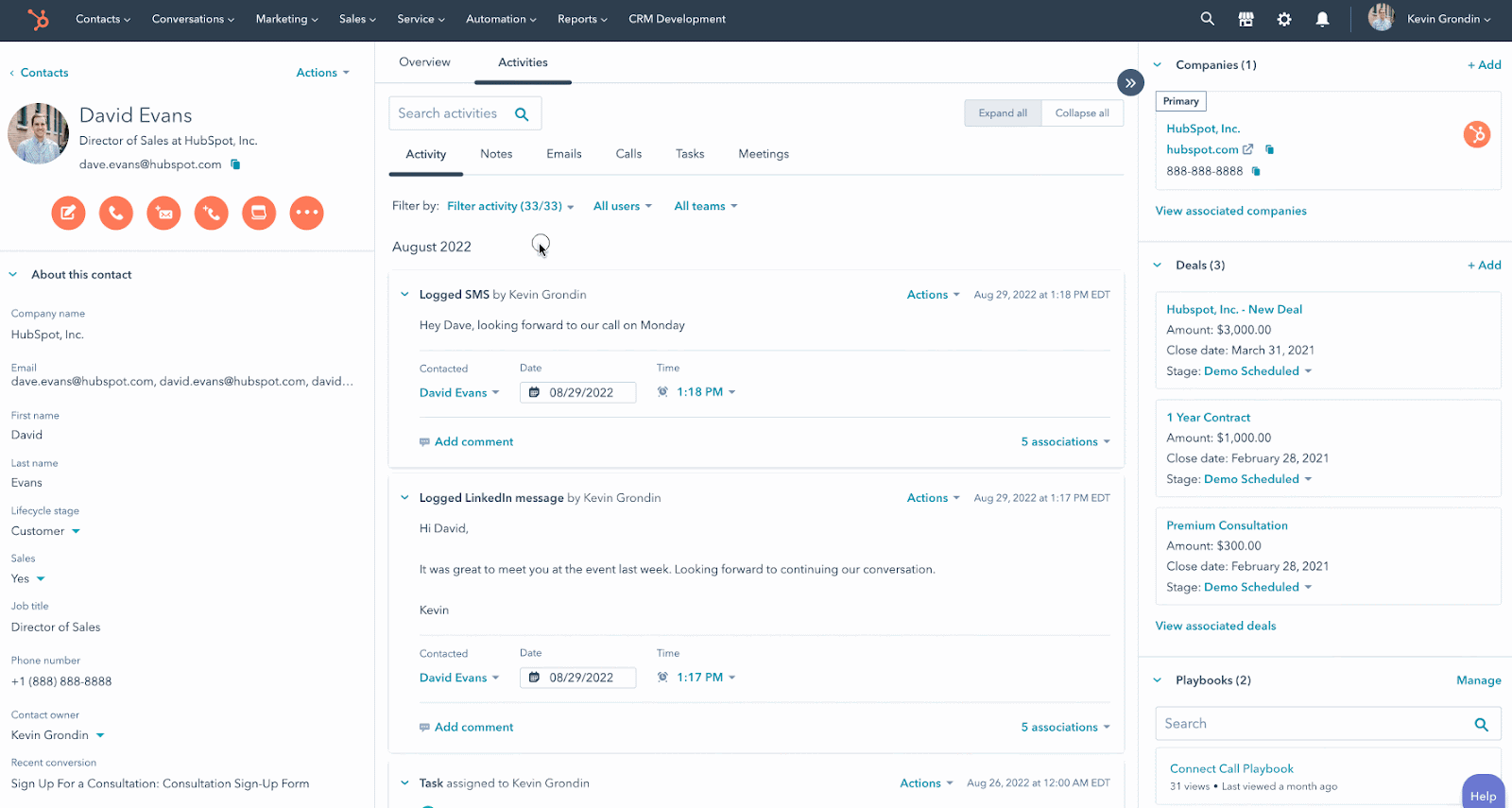The width and height of the screenshot is (1512, 808).
Task: Open the Conversations menu
Action: (193, 19)
